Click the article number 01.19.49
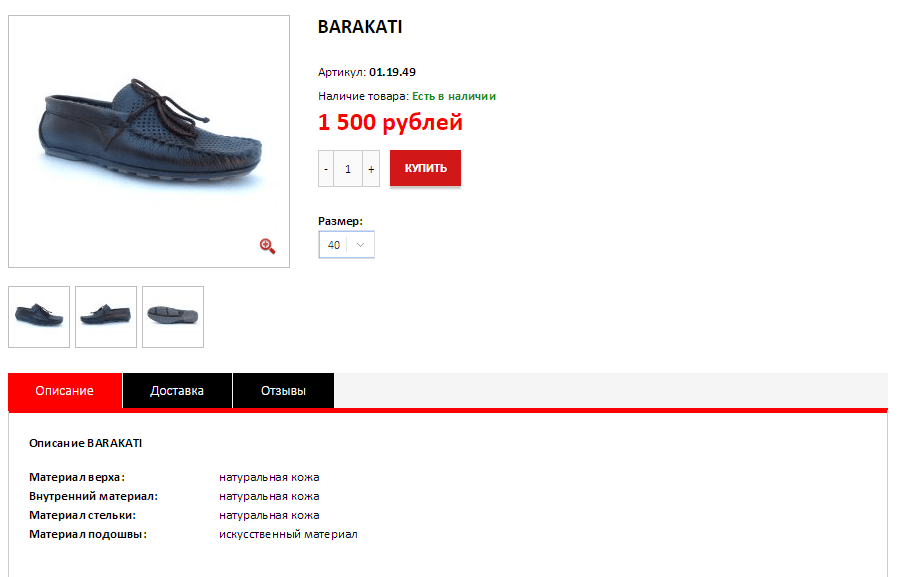 click(392, 72)
